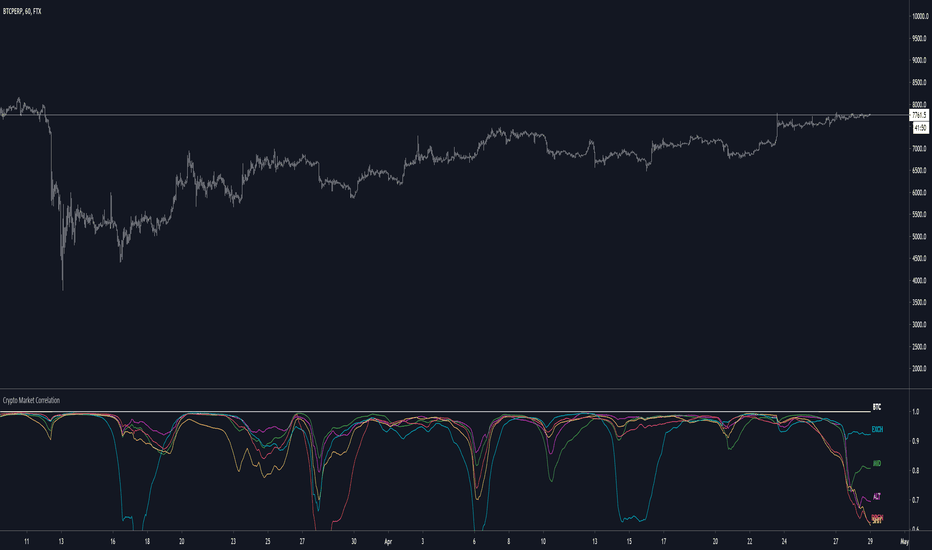Click the 22 date label on time axis

click(x=750, y=542)
